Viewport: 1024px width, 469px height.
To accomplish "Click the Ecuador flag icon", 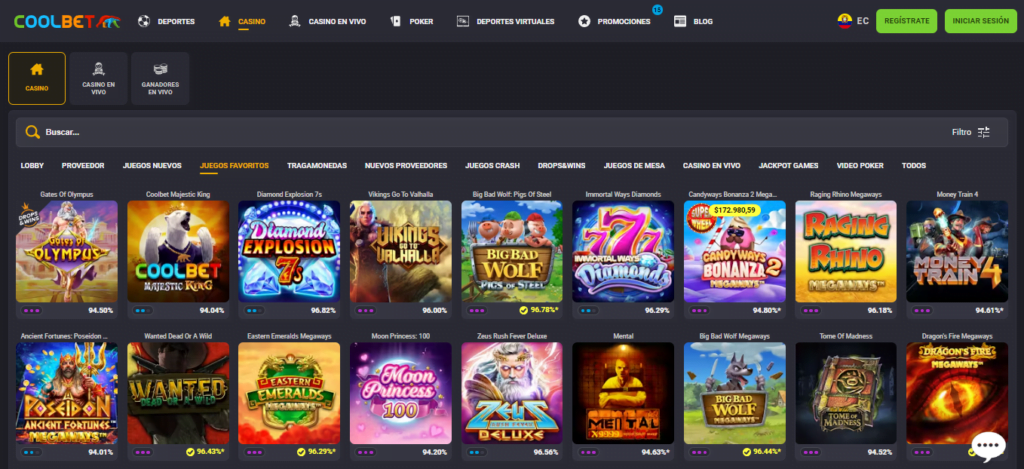I will pyautogui.click(x=844, y=21).
